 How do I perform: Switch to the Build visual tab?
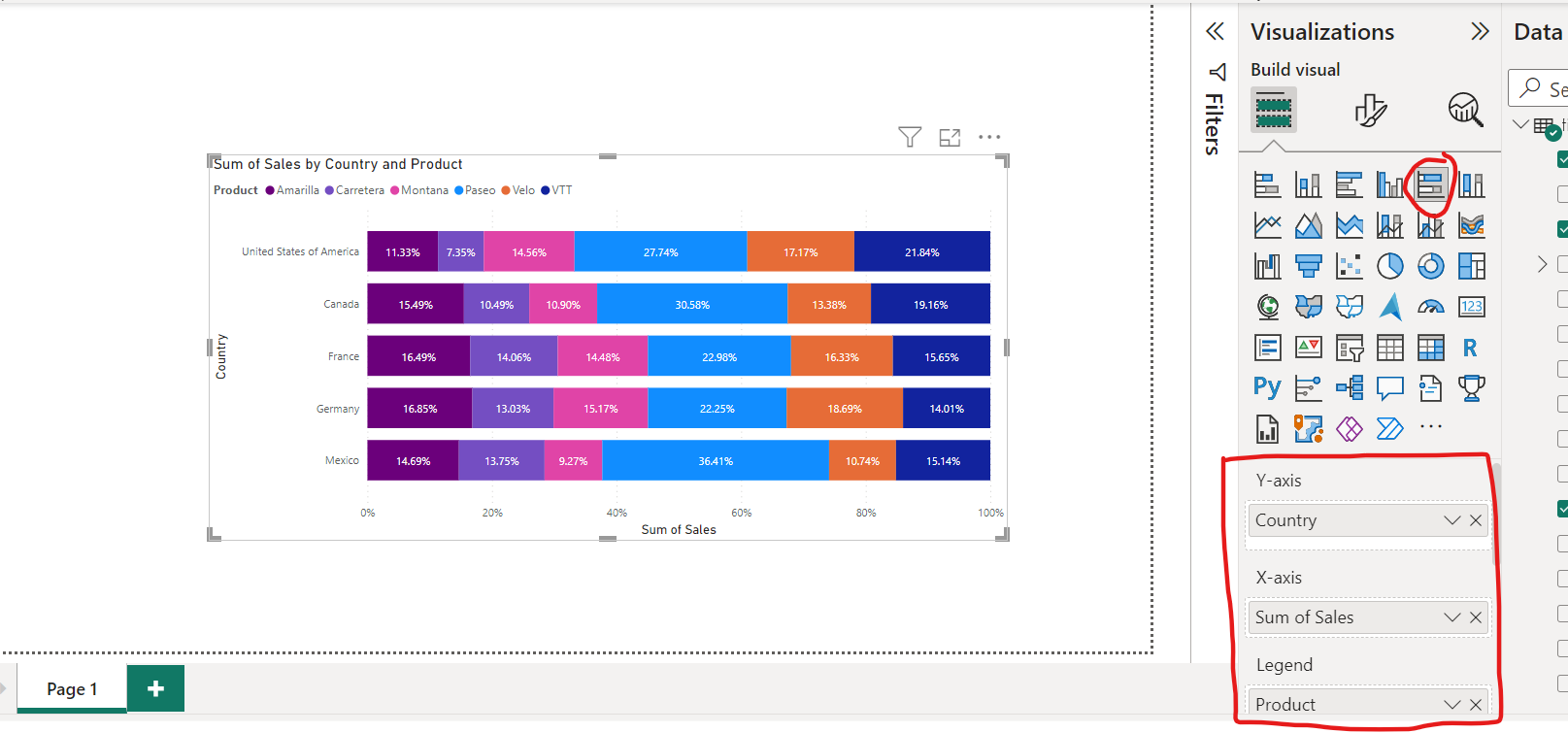click(x=1274, y=110)
